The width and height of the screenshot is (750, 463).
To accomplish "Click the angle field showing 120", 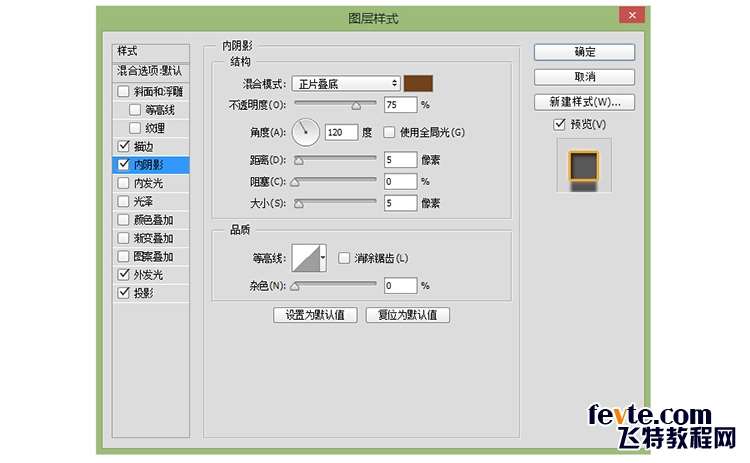I will pos(342,132).
